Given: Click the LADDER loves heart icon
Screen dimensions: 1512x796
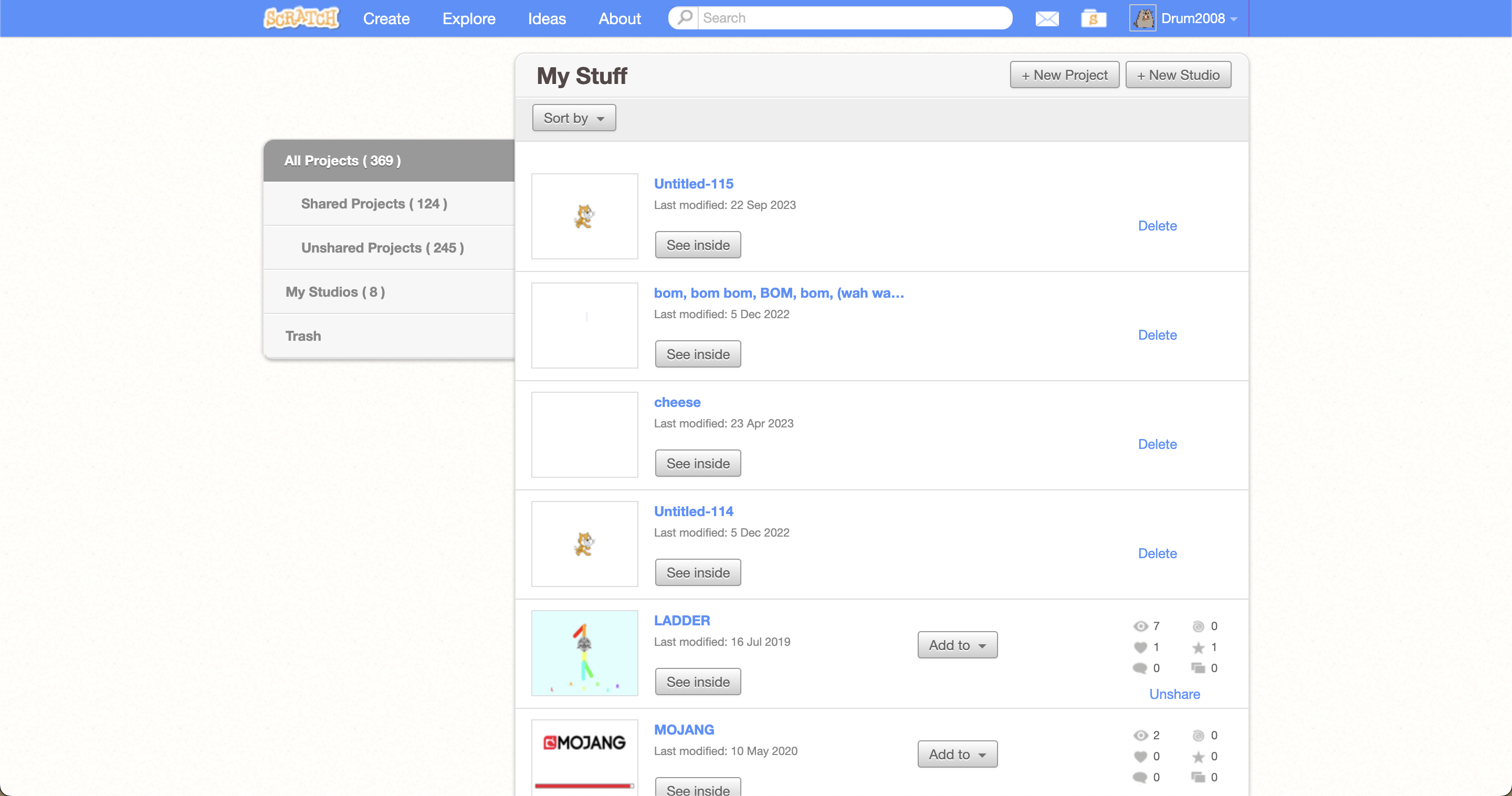Looking at the screenshot, I should tap(1140, 647).
